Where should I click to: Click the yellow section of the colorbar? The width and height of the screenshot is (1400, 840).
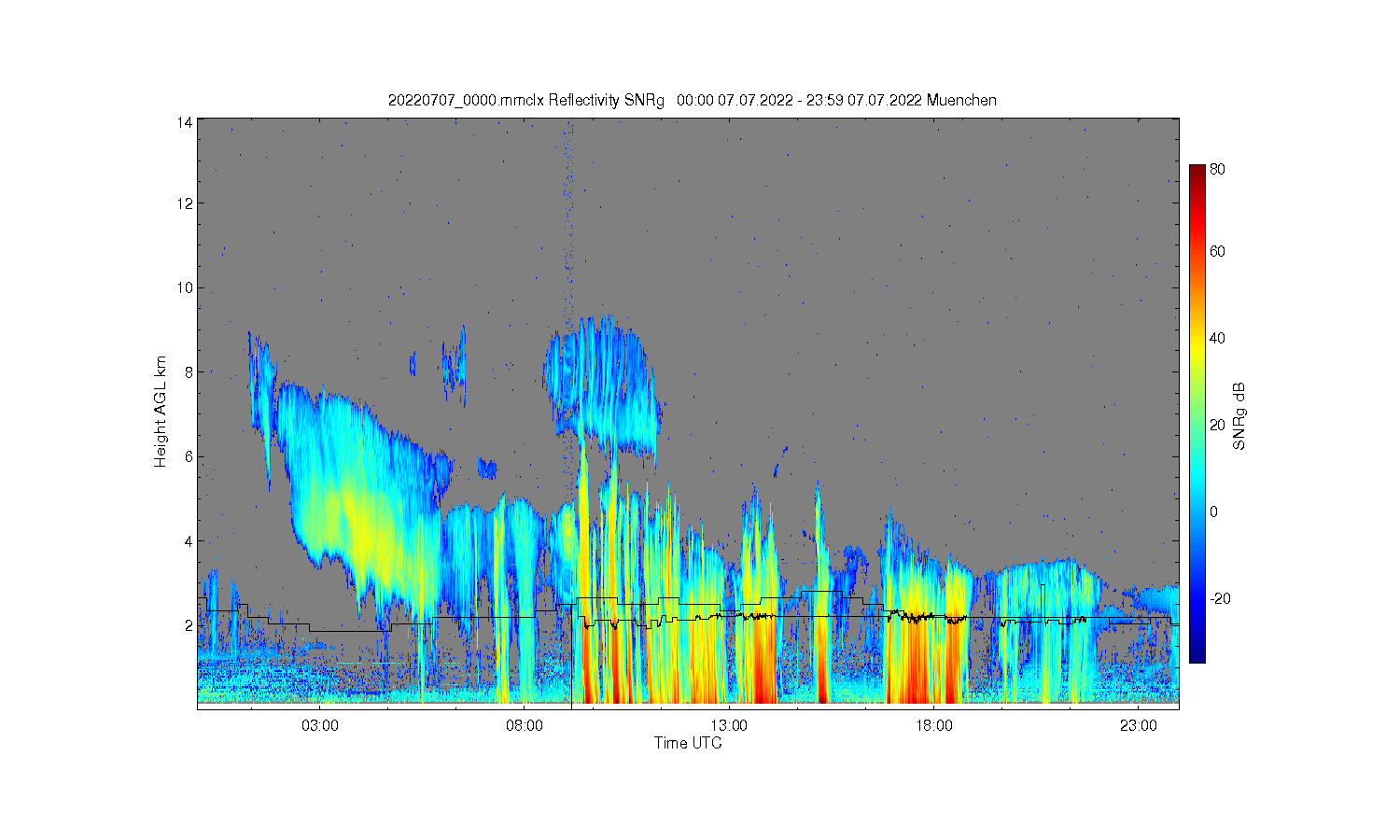pos(1197,347)
